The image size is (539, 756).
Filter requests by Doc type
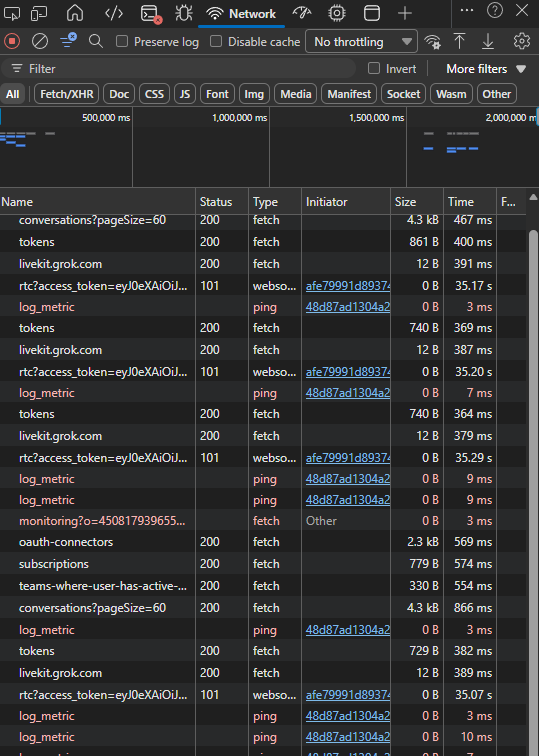pyautogui.click(x=119, y=94)
